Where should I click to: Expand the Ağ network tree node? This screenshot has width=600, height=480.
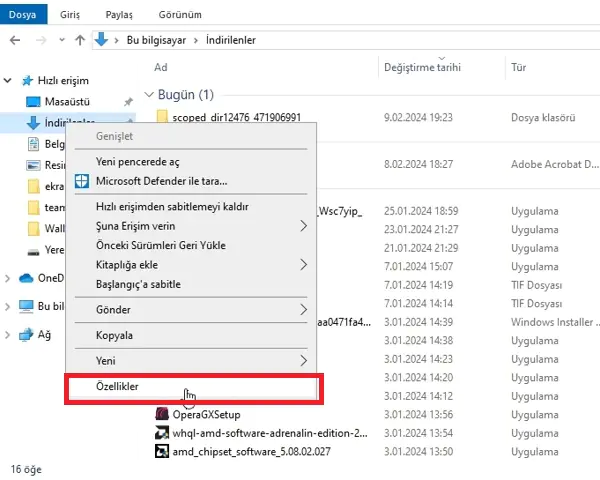[10, 335]
